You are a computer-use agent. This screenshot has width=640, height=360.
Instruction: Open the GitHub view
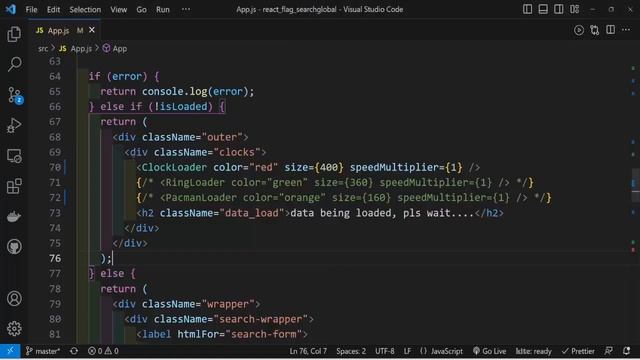(x=14, y=247)
